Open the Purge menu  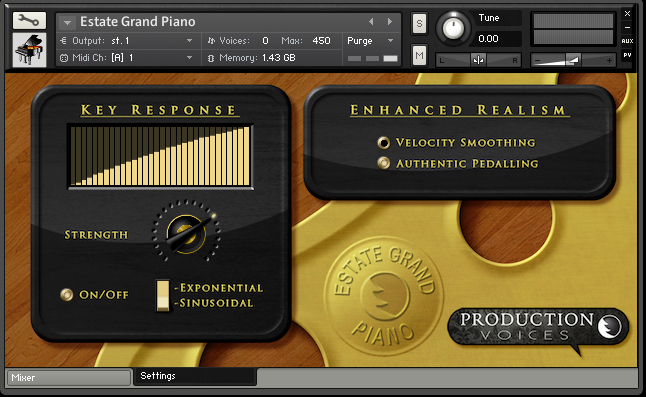[x=370, y=41]
